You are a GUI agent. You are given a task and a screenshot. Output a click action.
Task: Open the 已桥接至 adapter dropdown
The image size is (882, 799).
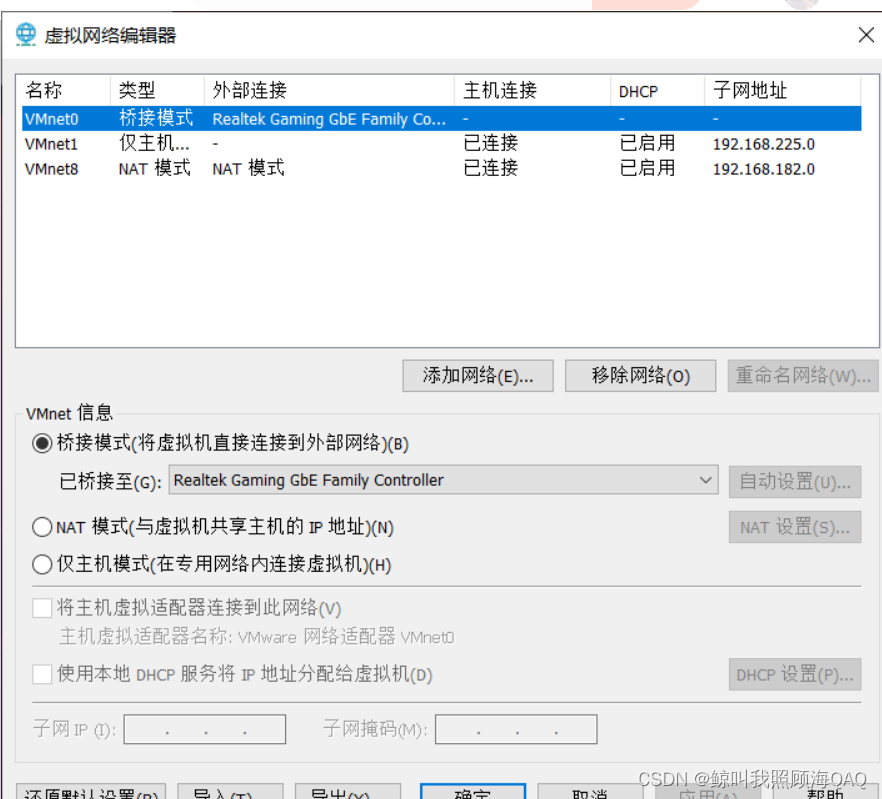709,481
